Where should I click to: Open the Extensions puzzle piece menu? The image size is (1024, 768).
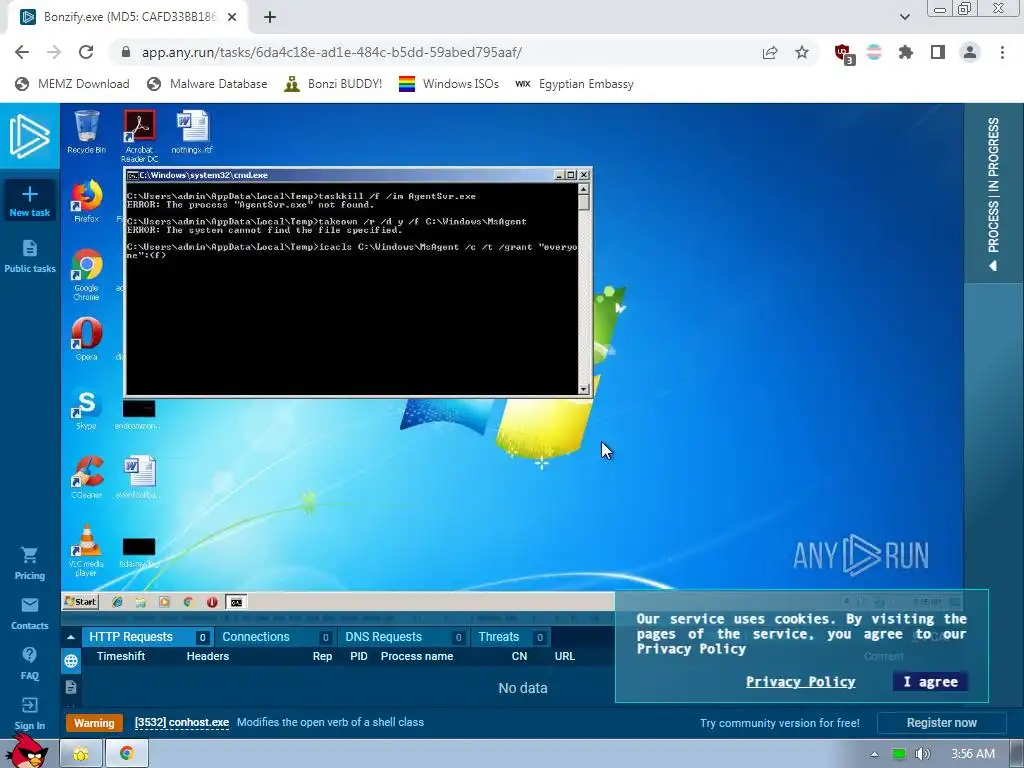(906, 52)
